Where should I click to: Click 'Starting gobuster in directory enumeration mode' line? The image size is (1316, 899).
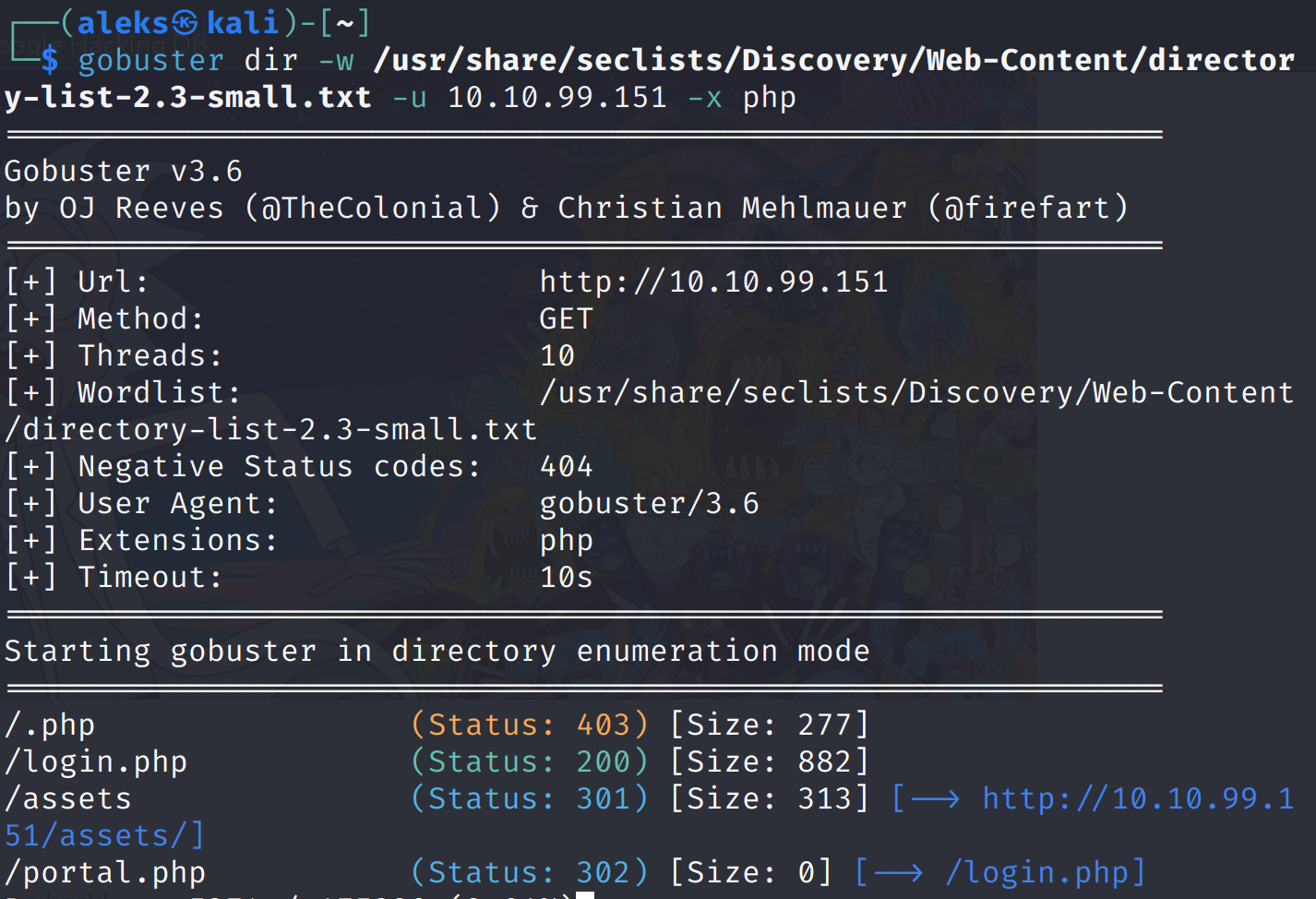point(437,652)
